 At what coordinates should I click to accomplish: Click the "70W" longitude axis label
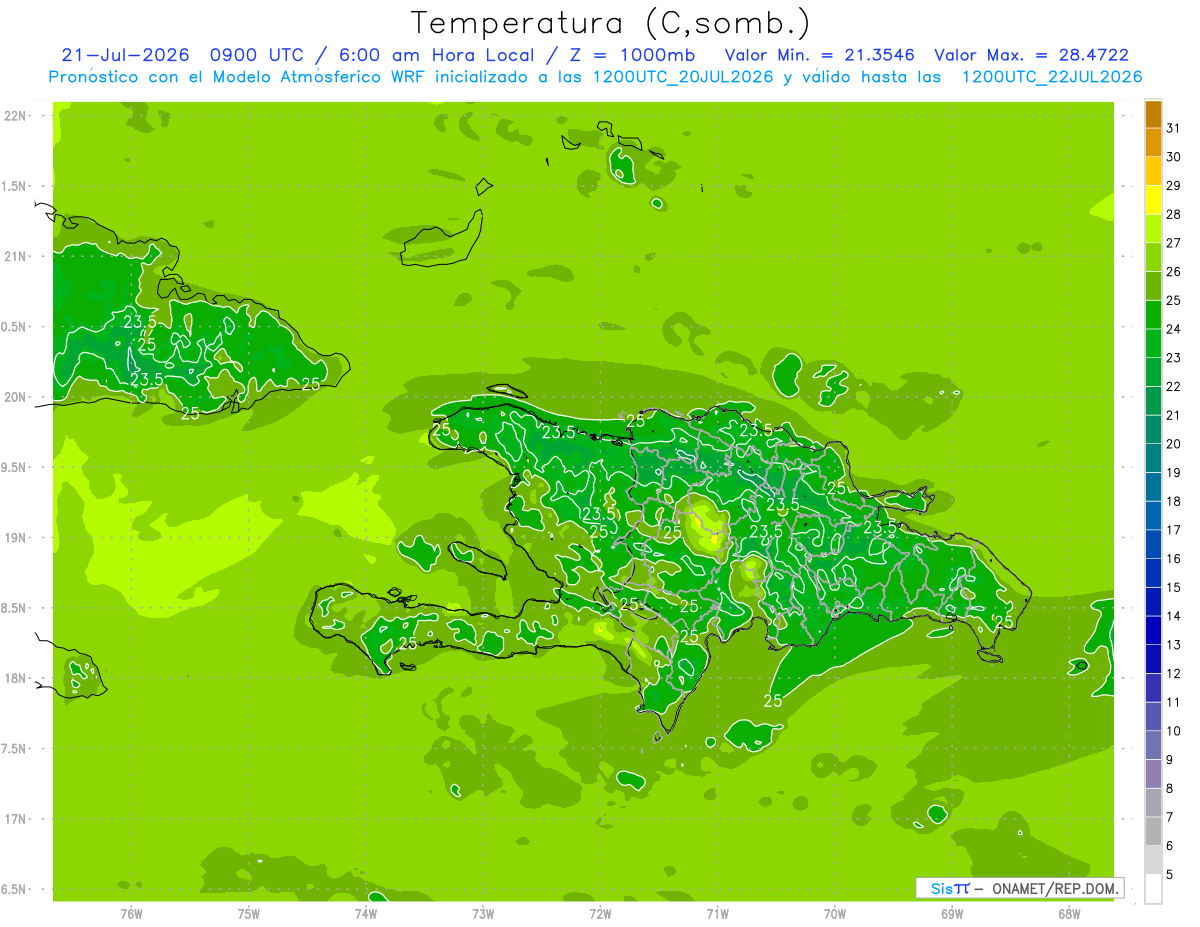[835, 914]
